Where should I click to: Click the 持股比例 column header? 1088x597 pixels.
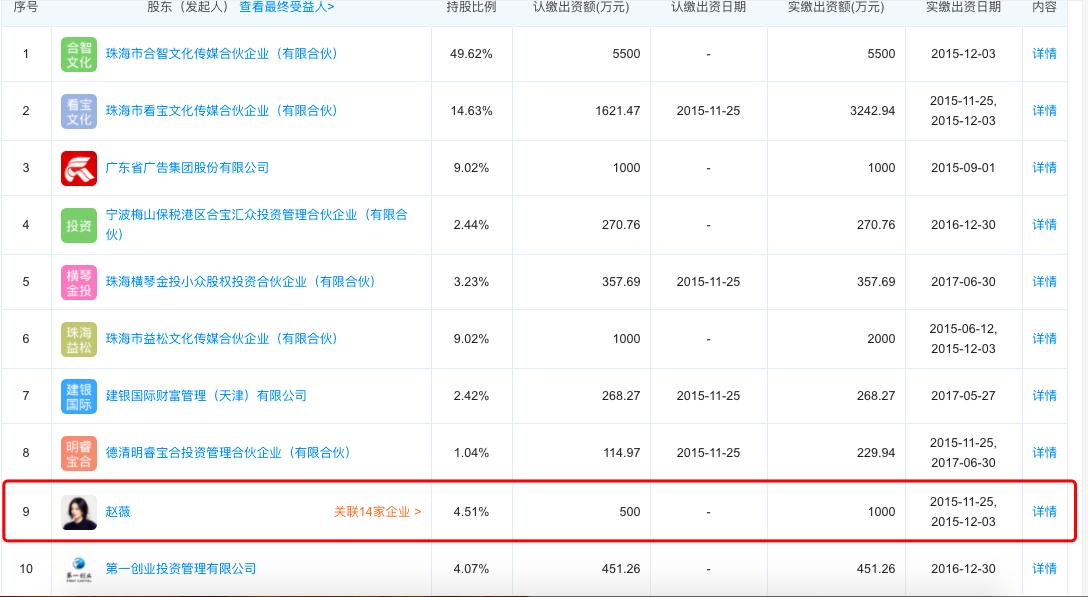471,7
